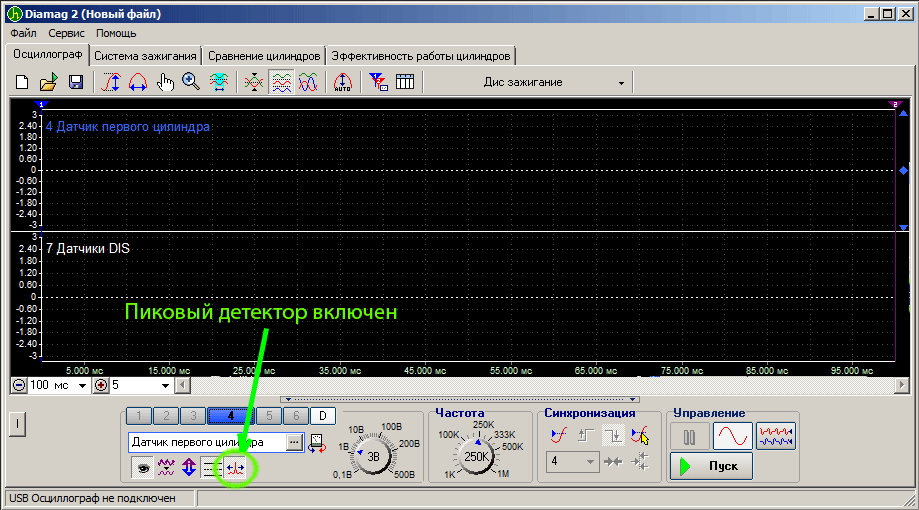Click the table columns icon in toolbar
The image size is (919, 510).
coord(405,82)
